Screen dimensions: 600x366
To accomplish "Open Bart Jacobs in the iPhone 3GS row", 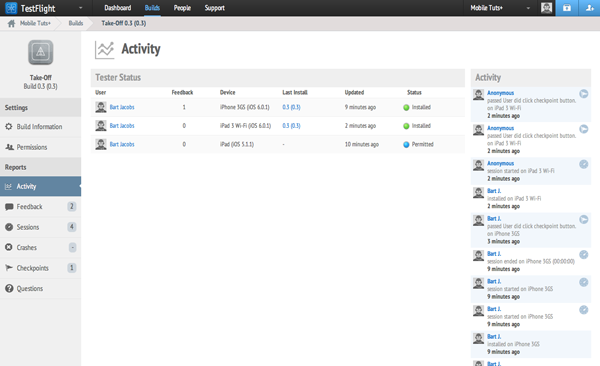I will (122, 107).
